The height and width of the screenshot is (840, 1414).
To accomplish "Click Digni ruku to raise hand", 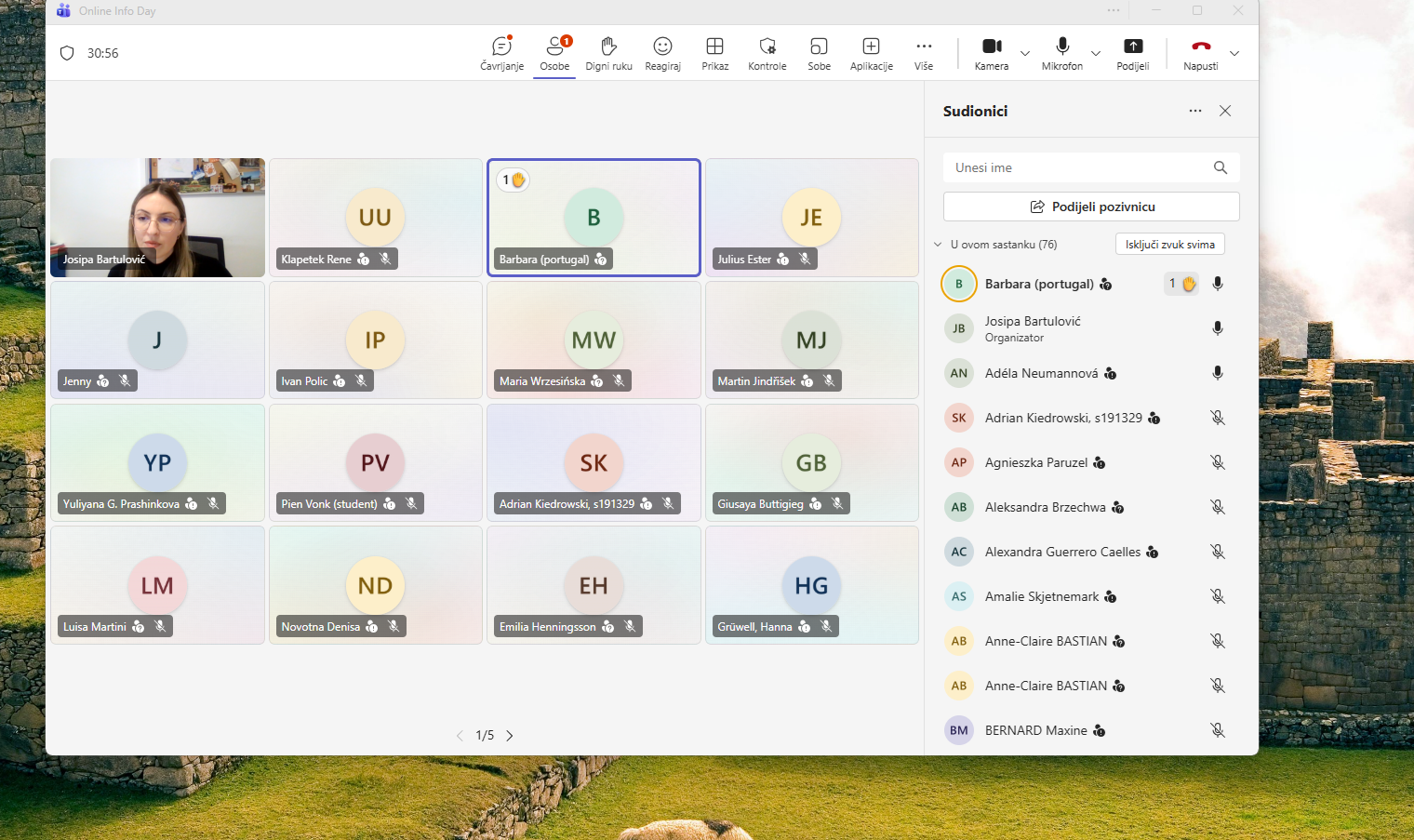I will coord(608,53).
